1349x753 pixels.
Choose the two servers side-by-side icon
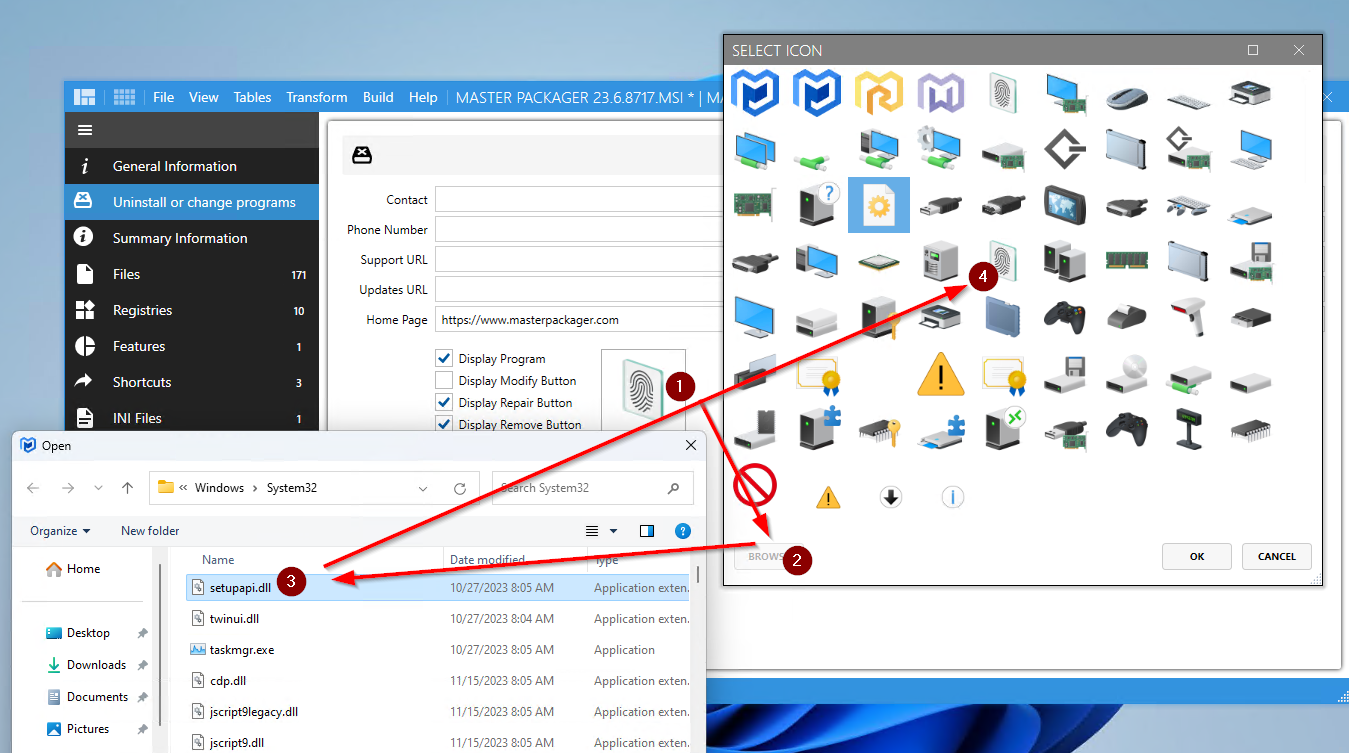click(1065, 260)
